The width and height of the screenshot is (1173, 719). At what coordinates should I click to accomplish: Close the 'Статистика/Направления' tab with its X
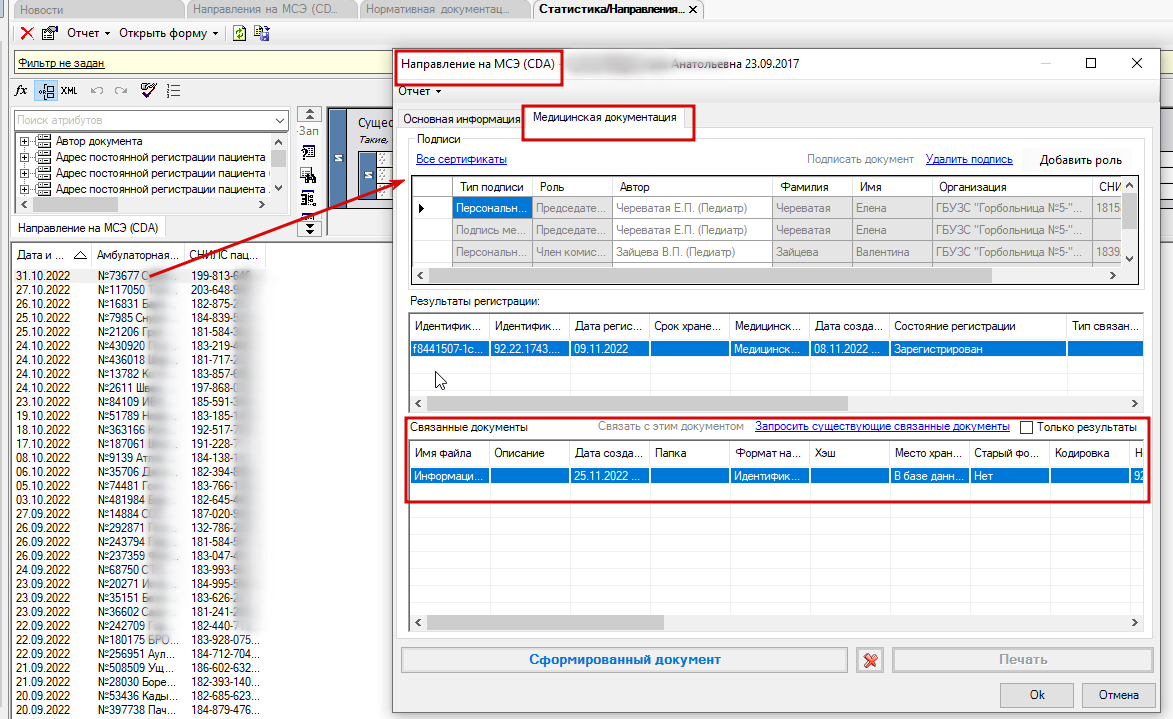[693, 10]
